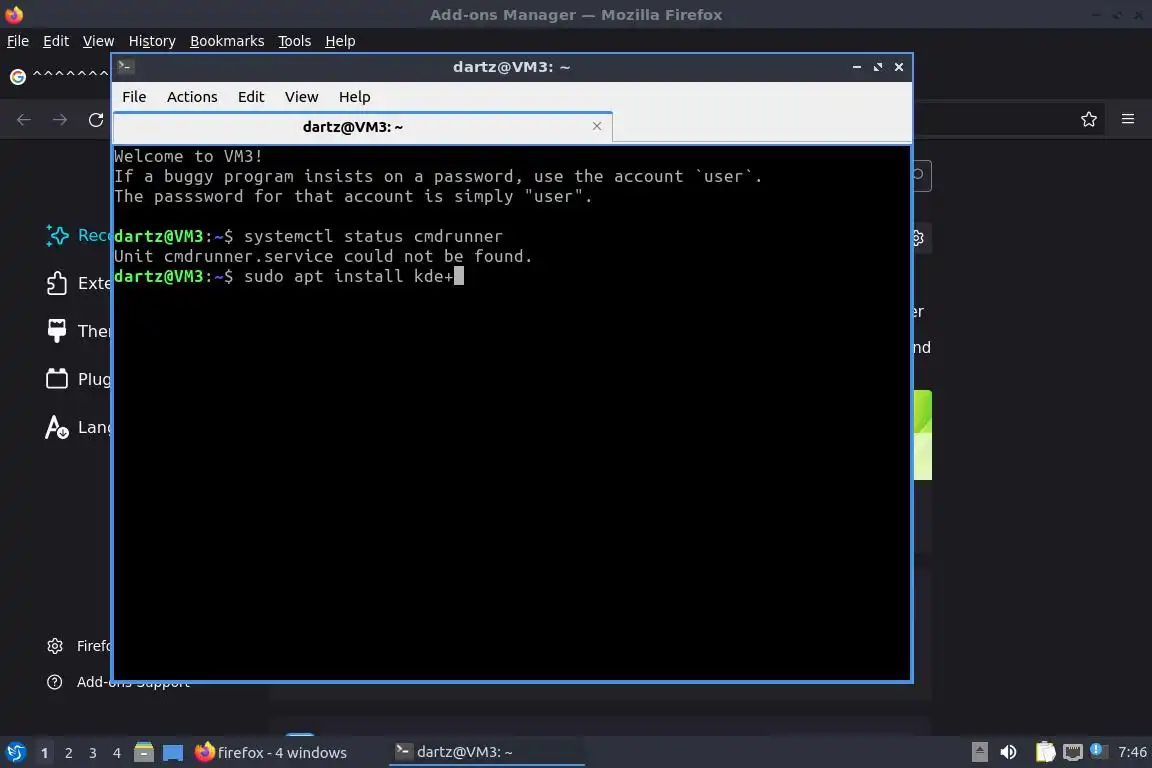The height and width of the screenshot is (768, 1152).
Task: Click the add-ons tools gear button
Action: 920,238
